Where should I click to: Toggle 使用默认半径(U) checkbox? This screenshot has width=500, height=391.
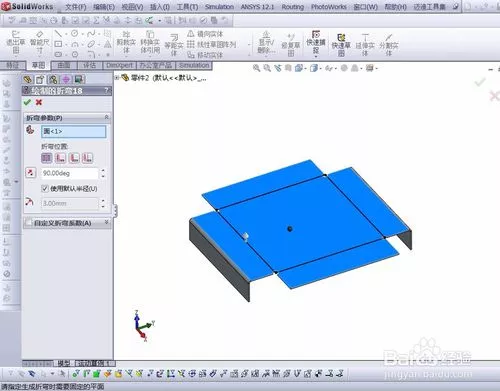click(x=45, y=189)
